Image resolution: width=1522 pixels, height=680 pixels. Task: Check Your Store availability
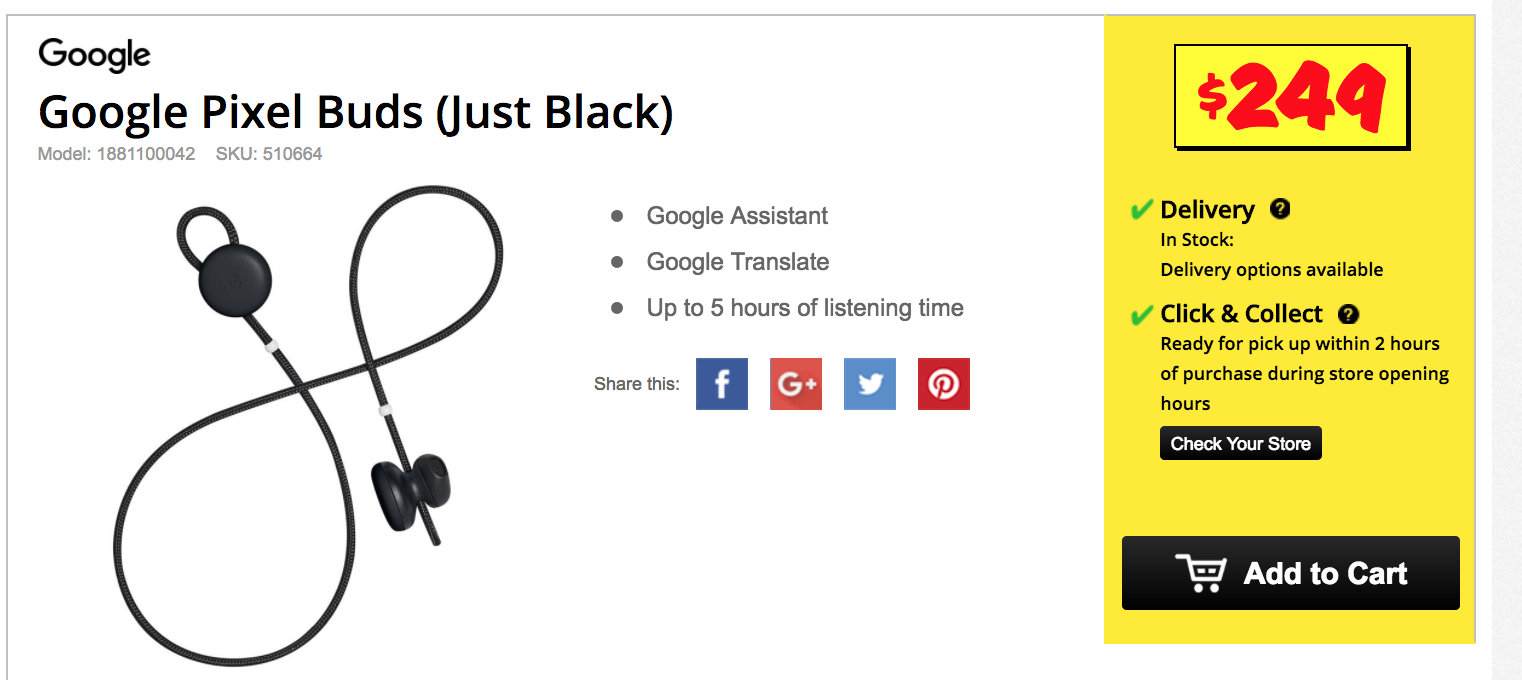coord(1241,444)
